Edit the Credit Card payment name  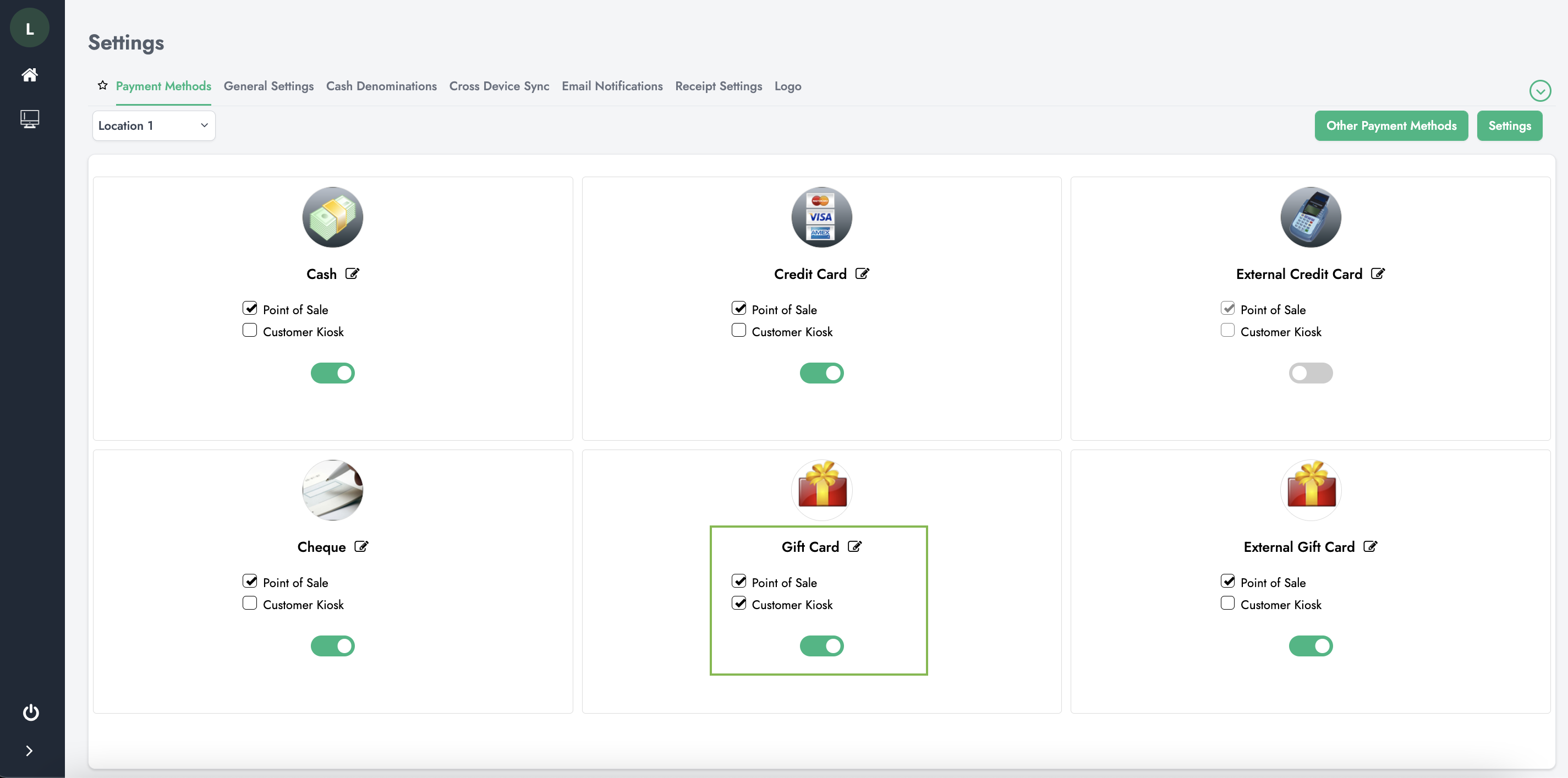pyautogui.click(x=862, y=273)
